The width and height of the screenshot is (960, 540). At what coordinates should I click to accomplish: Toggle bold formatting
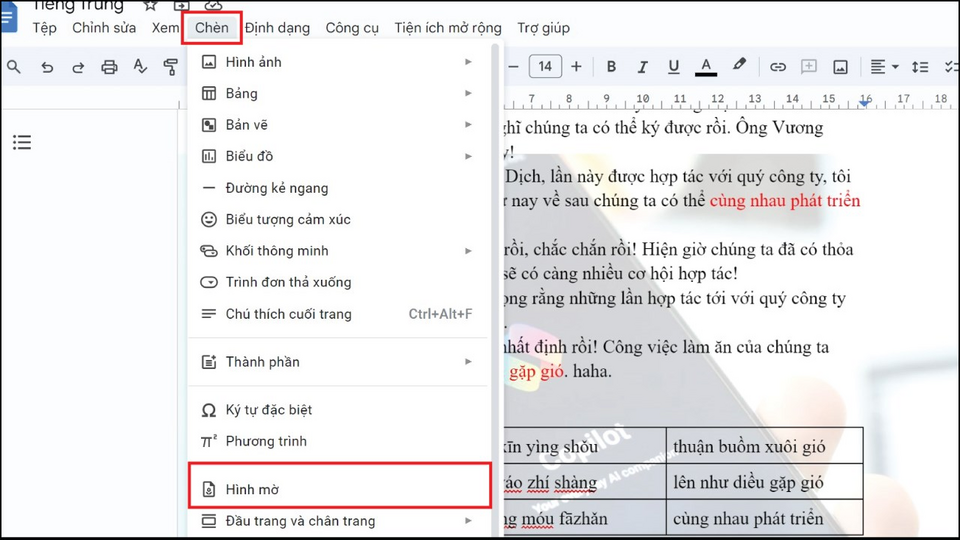pyautogui.click(x=611, y=67)
